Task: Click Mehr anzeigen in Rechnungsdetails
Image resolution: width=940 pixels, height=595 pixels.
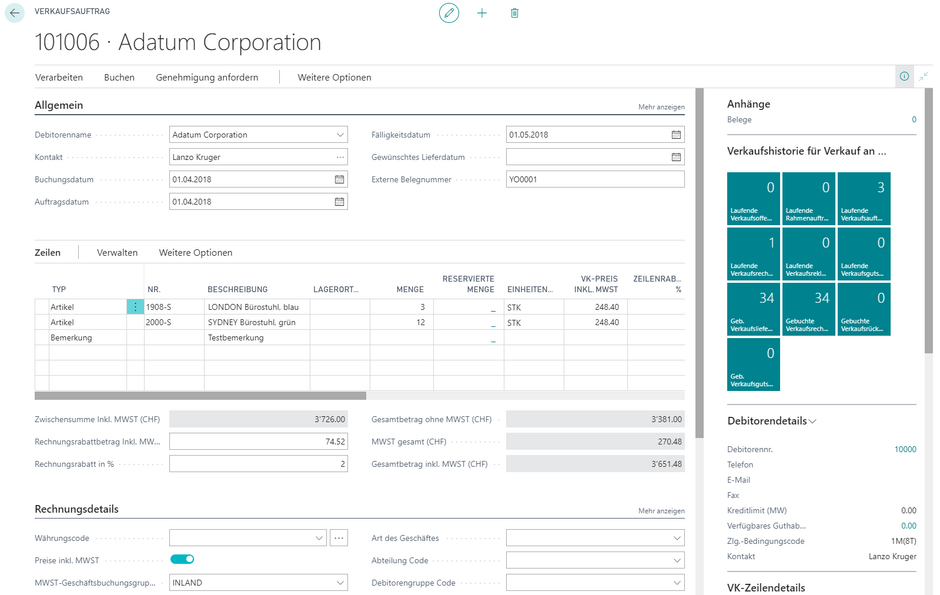Action: (x=661, y=511)
